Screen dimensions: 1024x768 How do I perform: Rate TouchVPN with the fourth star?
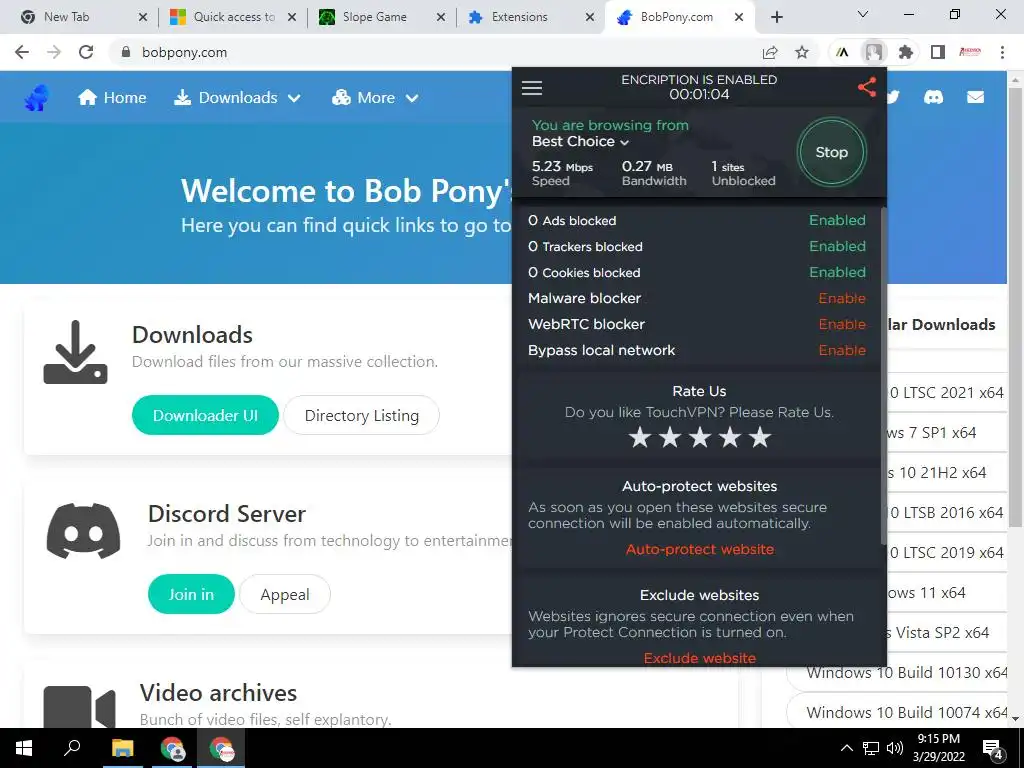pos(730,438)
